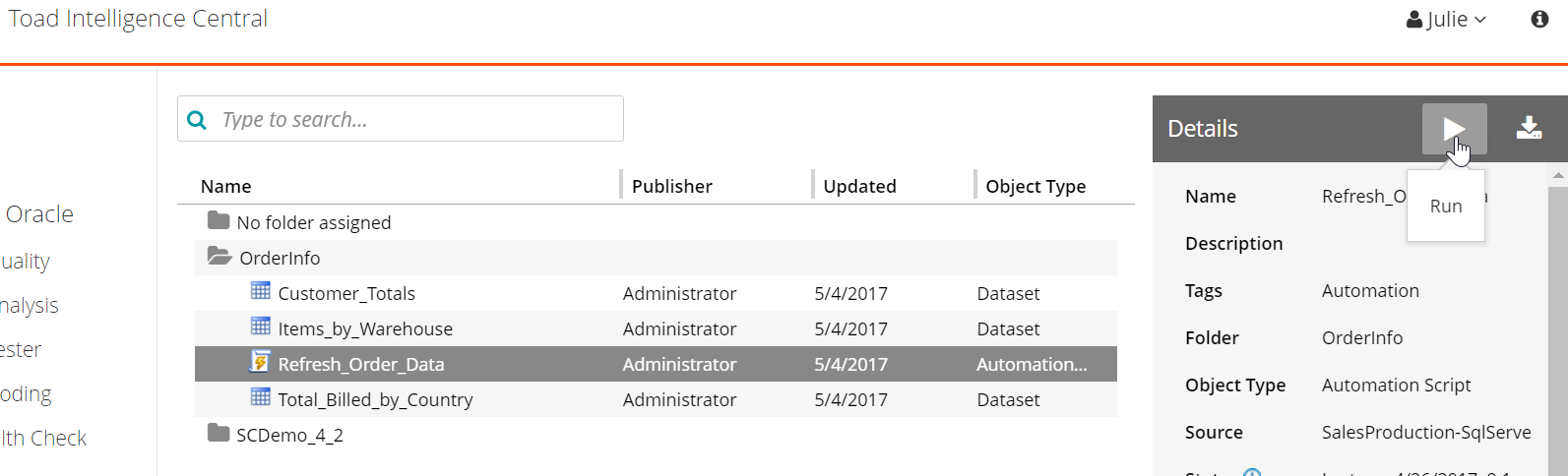Click 5/4/2017 date in Items_by_Warehouse row

point(850,328)
